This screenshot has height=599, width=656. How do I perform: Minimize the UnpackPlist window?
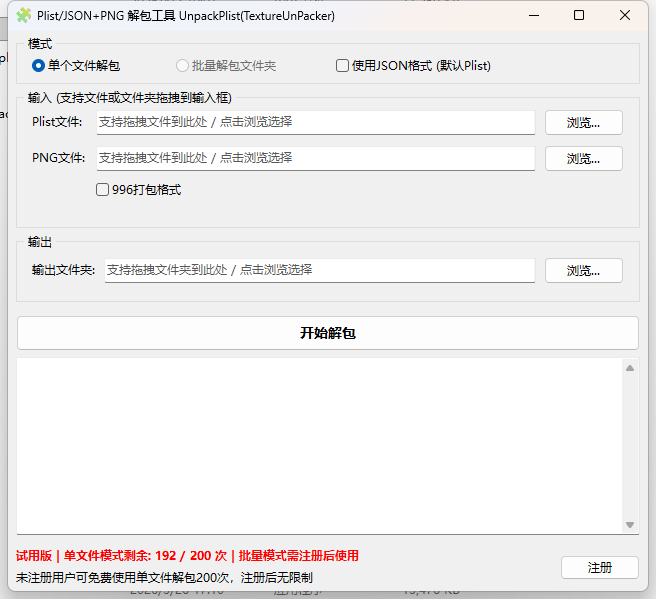coord(534,15)
